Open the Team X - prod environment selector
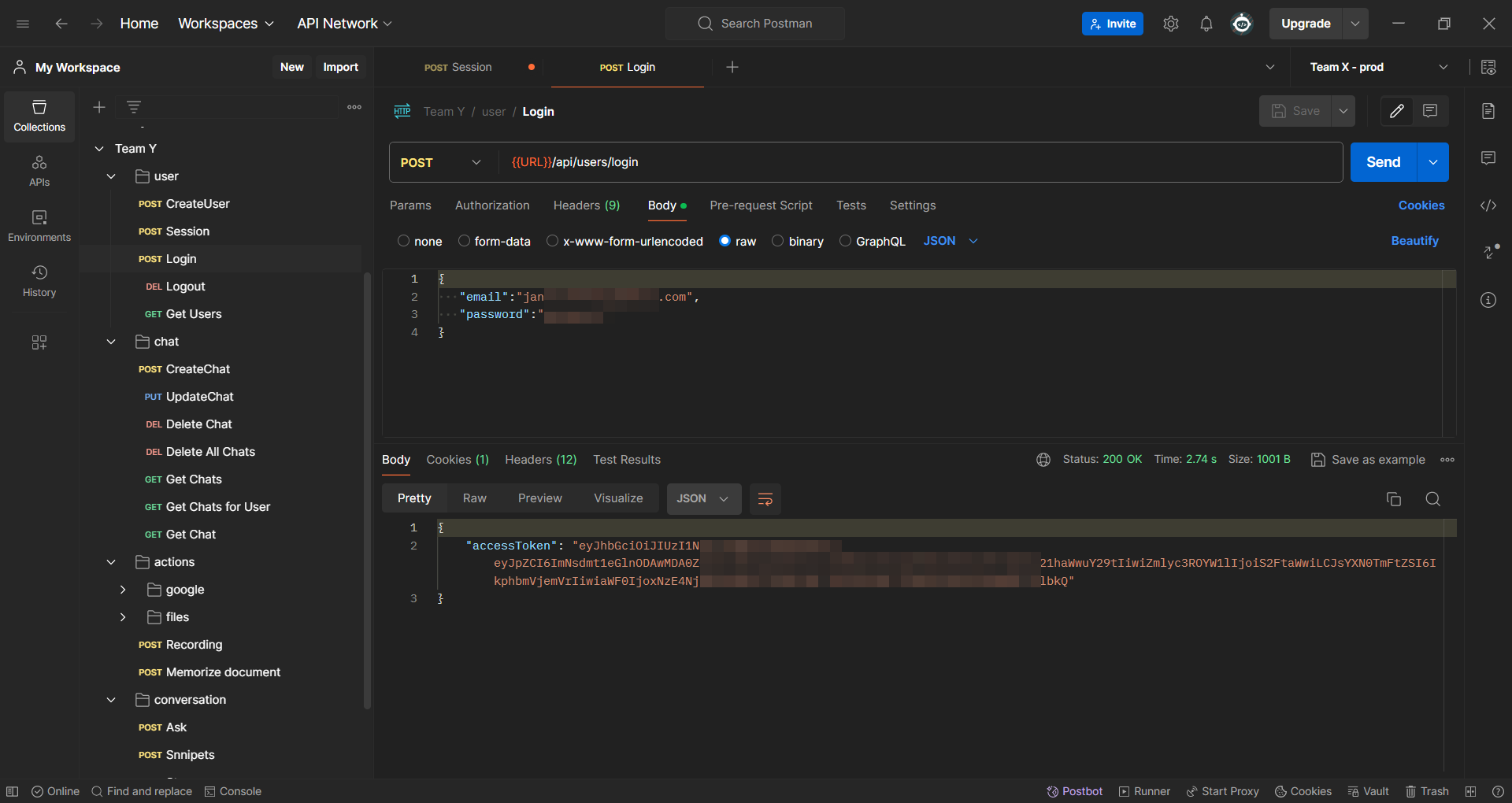1512x803 pixels. point(1378,68)
